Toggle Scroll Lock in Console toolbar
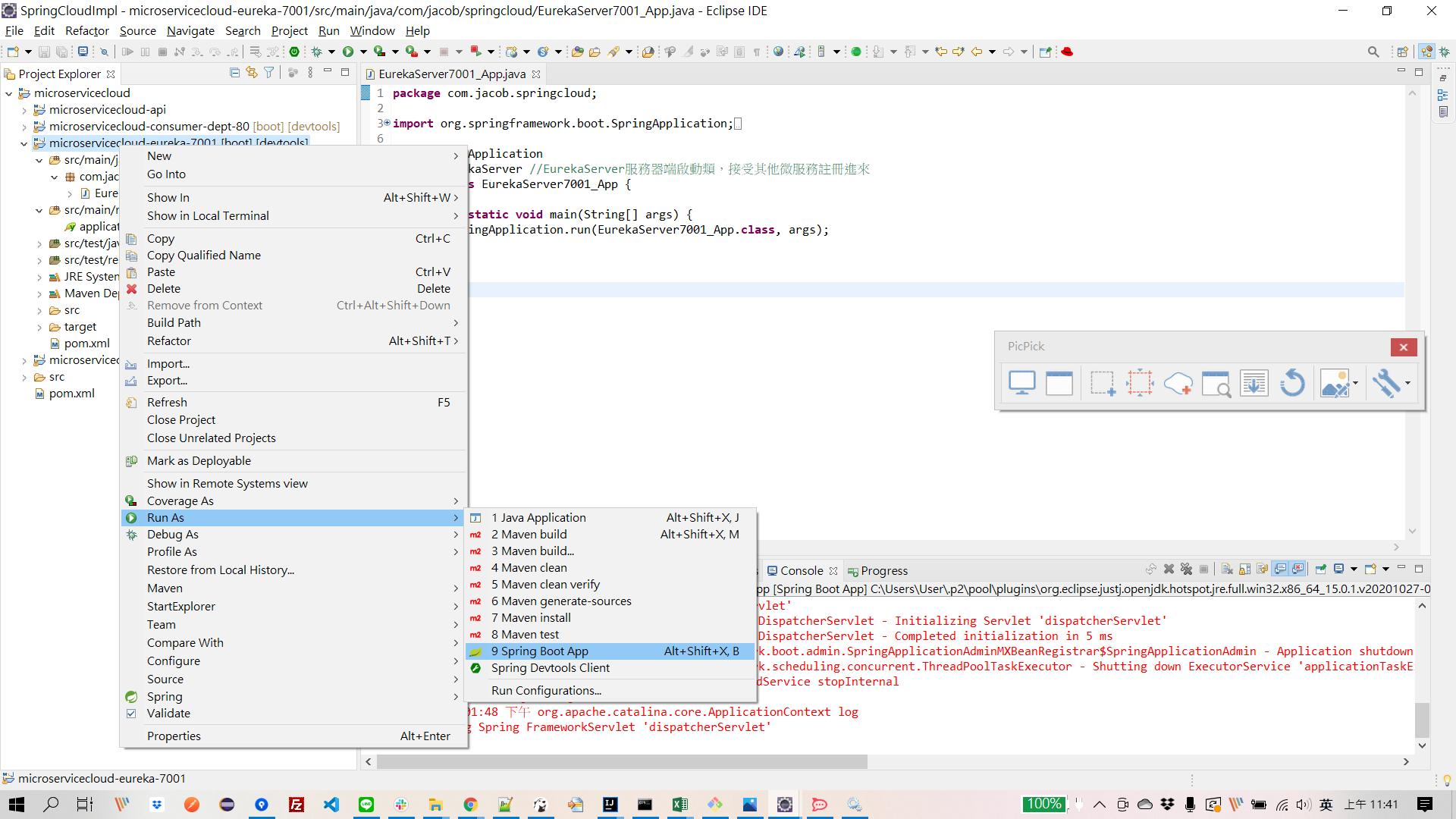1456x819 pixels. pos(1244,569)
